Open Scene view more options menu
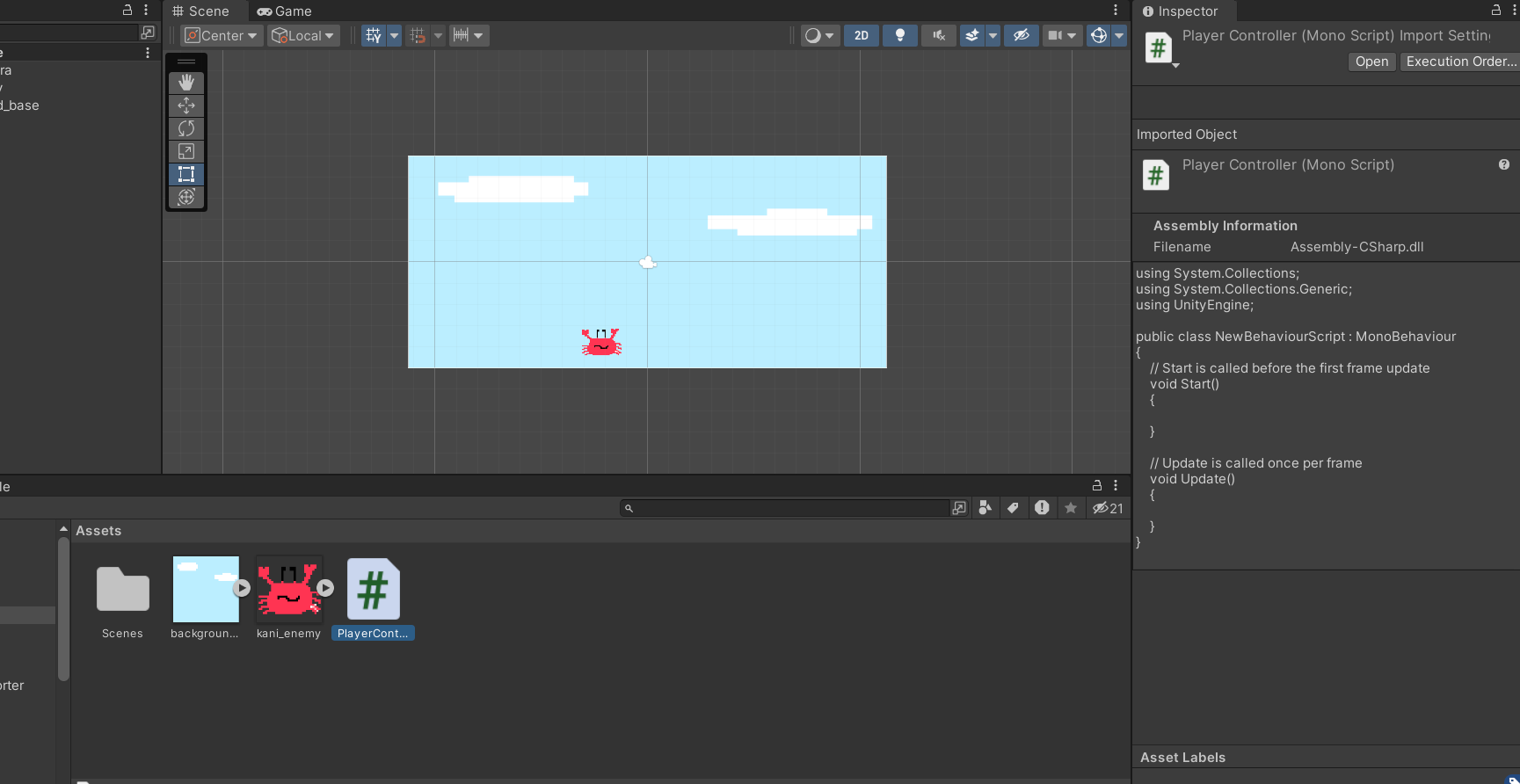Viewport: 1520px width, 784px height. (1116, 11)
